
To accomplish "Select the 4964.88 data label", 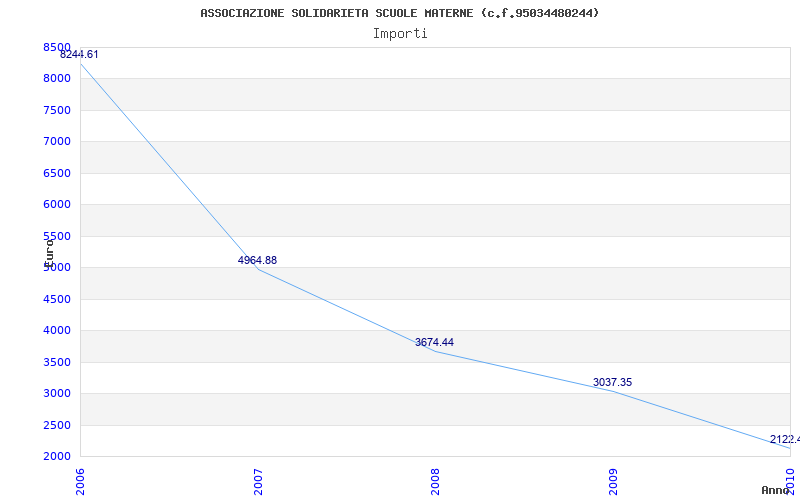I will (257, 260).
